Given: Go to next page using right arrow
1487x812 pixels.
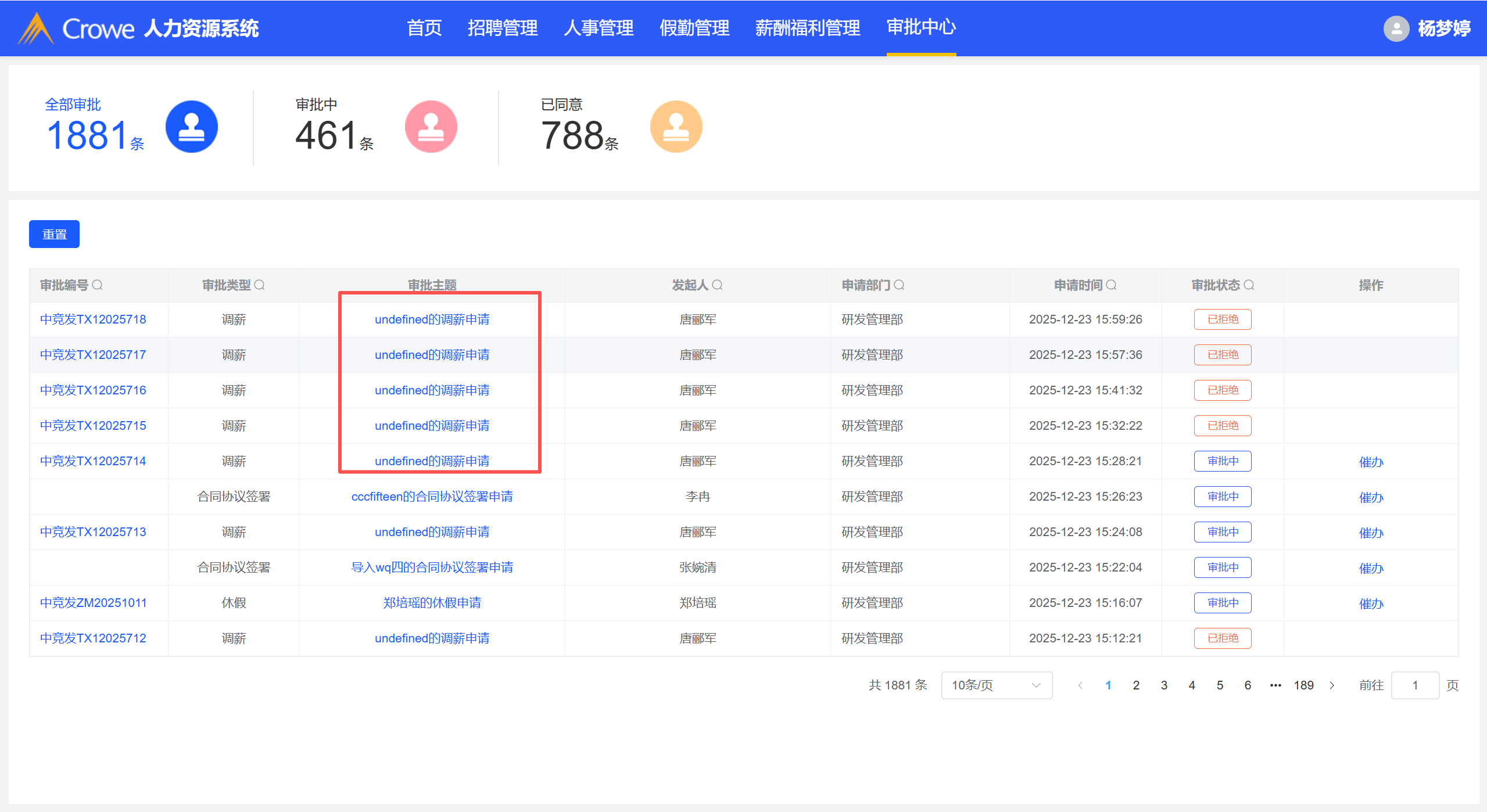Looking at the screenshot, I should coord(1332,685).
